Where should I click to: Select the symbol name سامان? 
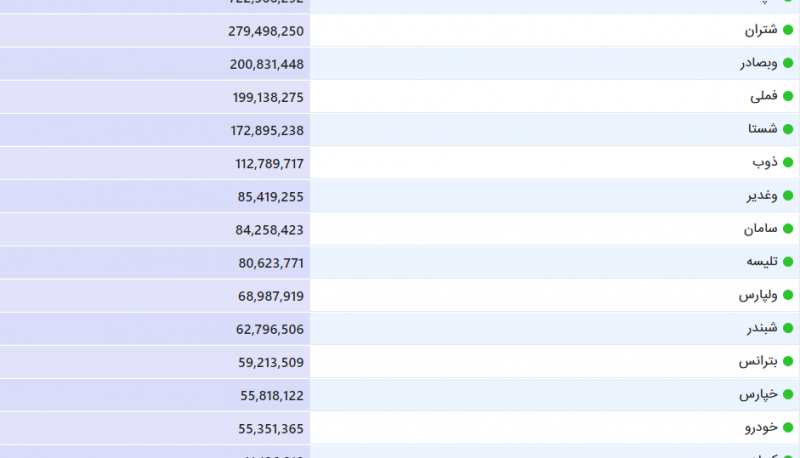coord(760,228)
